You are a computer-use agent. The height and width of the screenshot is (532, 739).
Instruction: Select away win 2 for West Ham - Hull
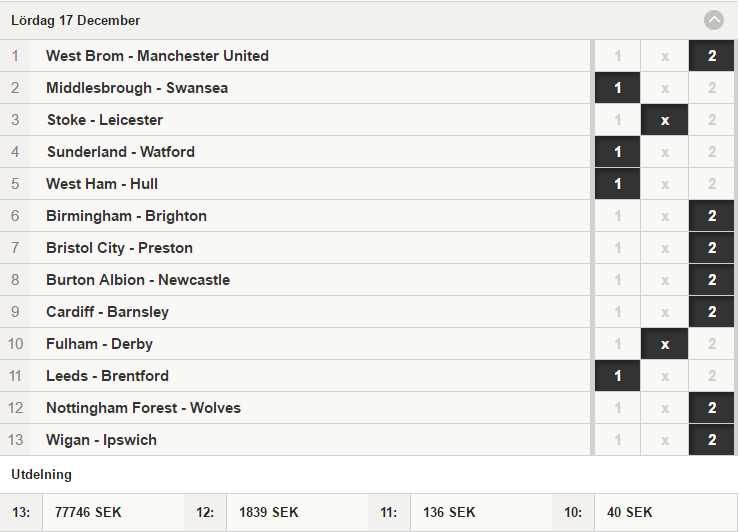coord(712,184)
